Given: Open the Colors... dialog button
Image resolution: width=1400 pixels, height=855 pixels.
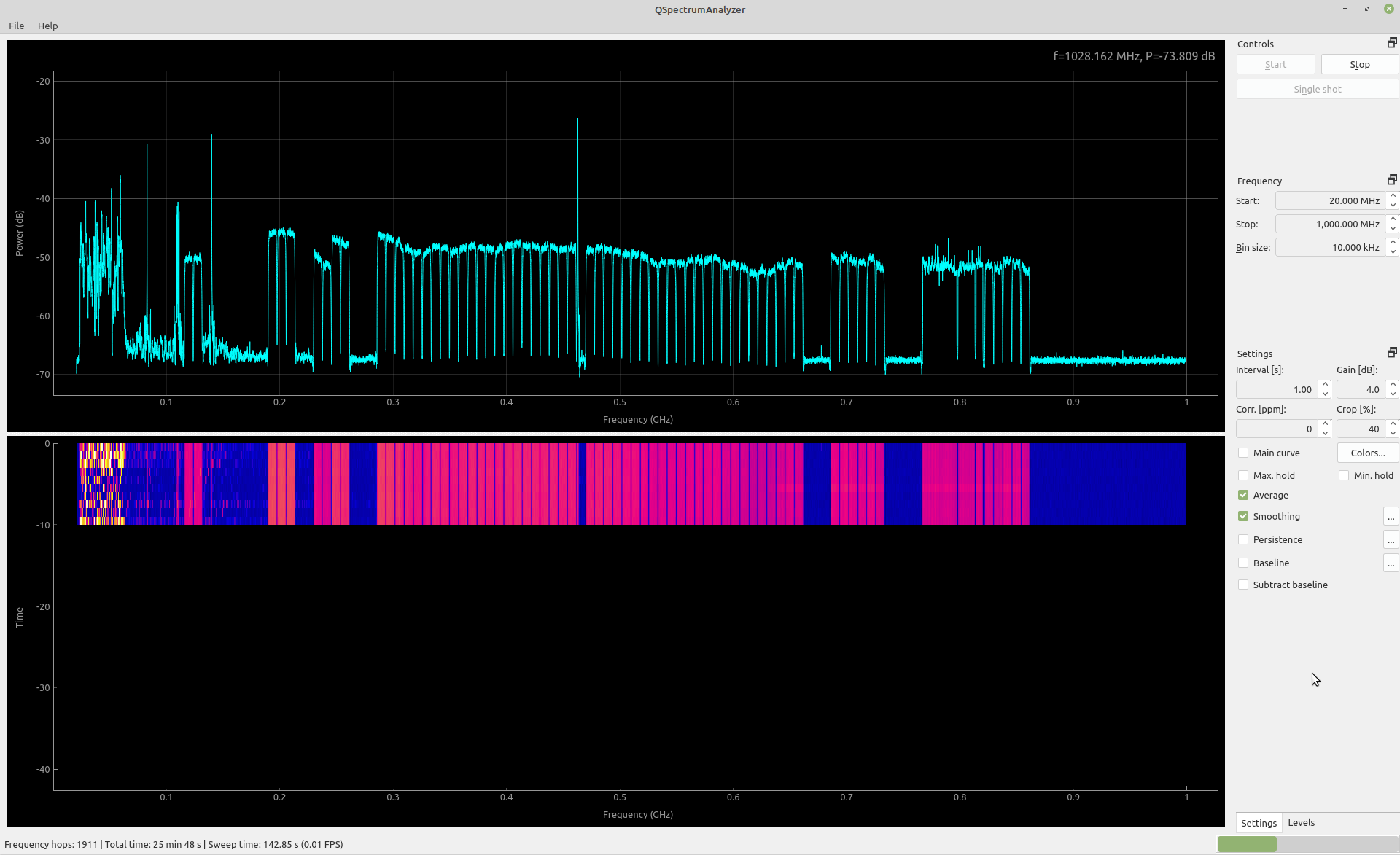Looking at the screenshot, I should (x=1367, y=453).
